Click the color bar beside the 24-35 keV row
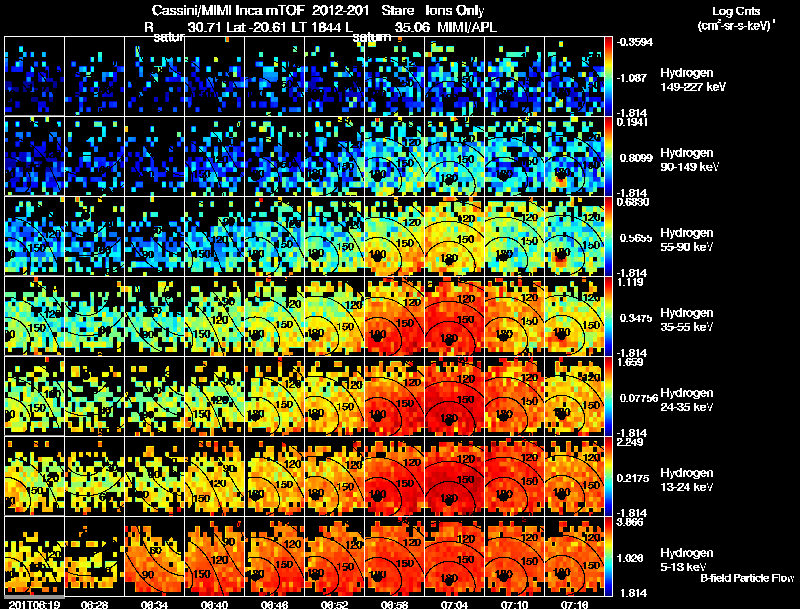 608,396
